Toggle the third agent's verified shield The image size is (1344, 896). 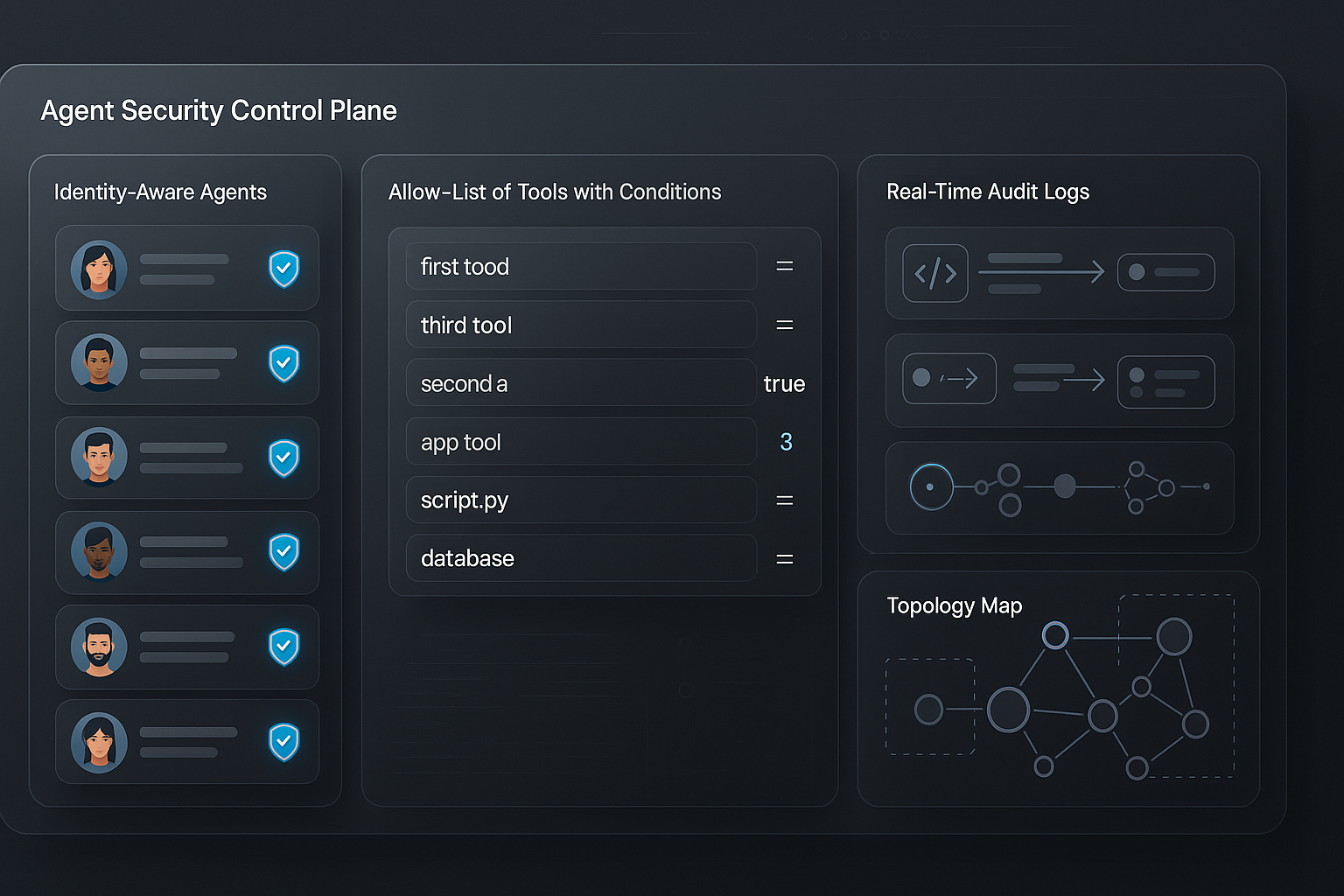(283, 458)
